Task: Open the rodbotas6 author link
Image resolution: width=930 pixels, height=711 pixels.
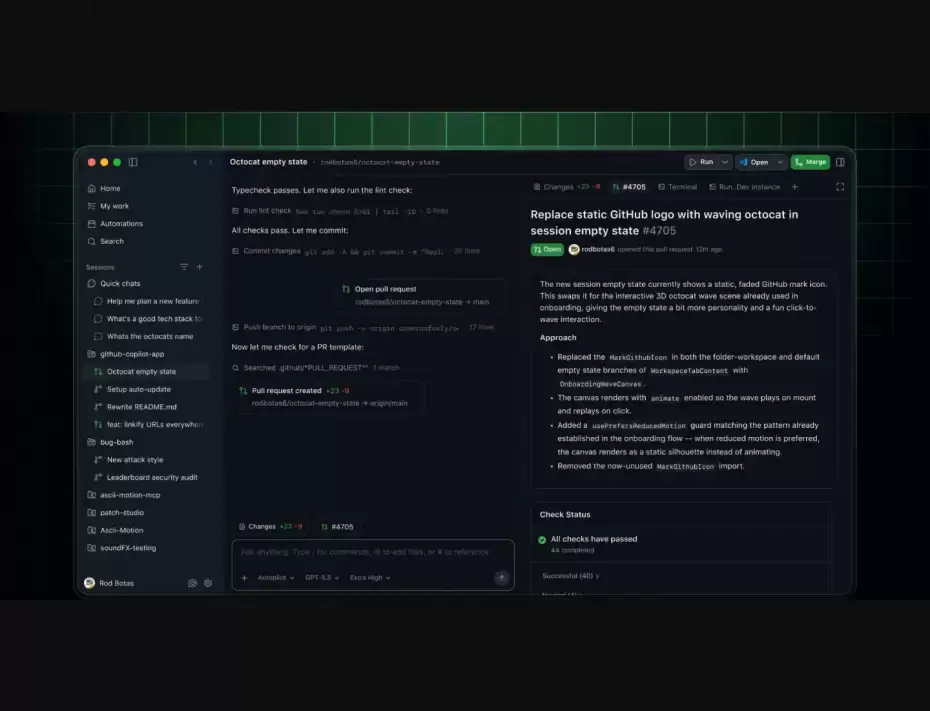Action: pos(598,250)
